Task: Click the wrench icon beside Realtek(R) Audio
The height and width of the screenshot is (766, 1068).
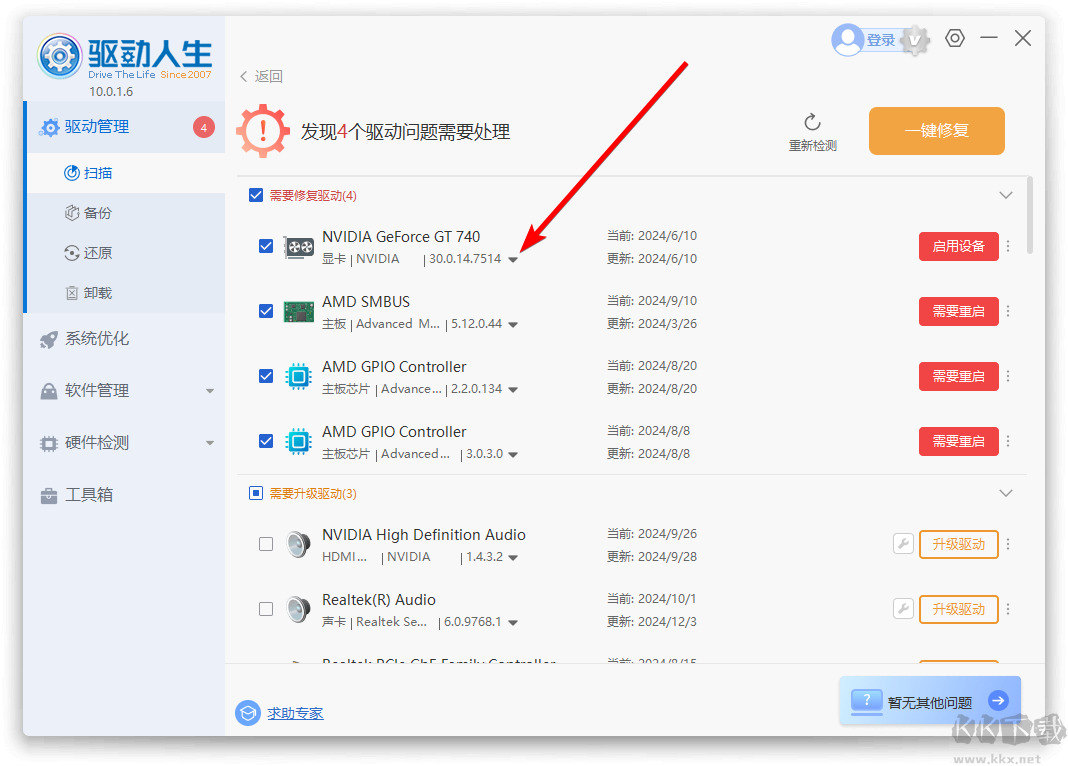Action: pyautogui.click(x=903, y=609)
